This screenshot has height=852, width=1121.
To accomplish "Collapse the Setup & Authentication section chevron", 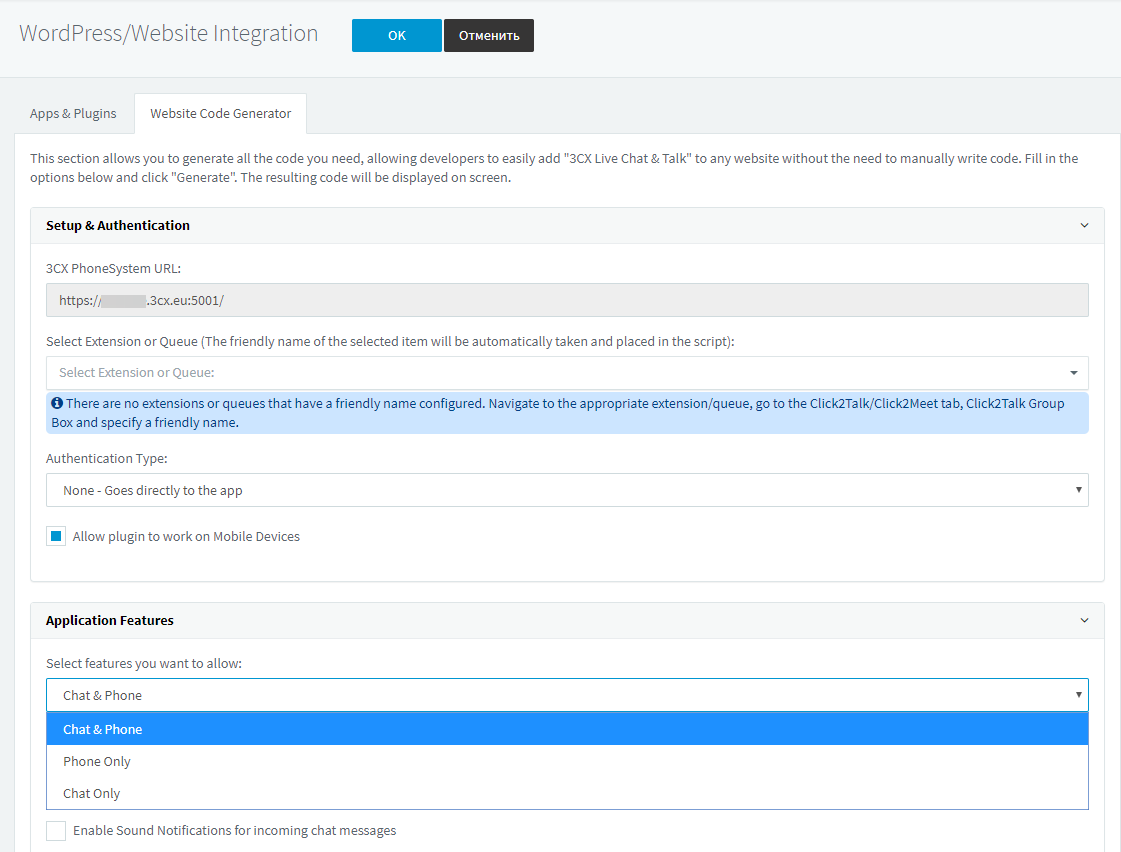I will (x=1084, y=226).
